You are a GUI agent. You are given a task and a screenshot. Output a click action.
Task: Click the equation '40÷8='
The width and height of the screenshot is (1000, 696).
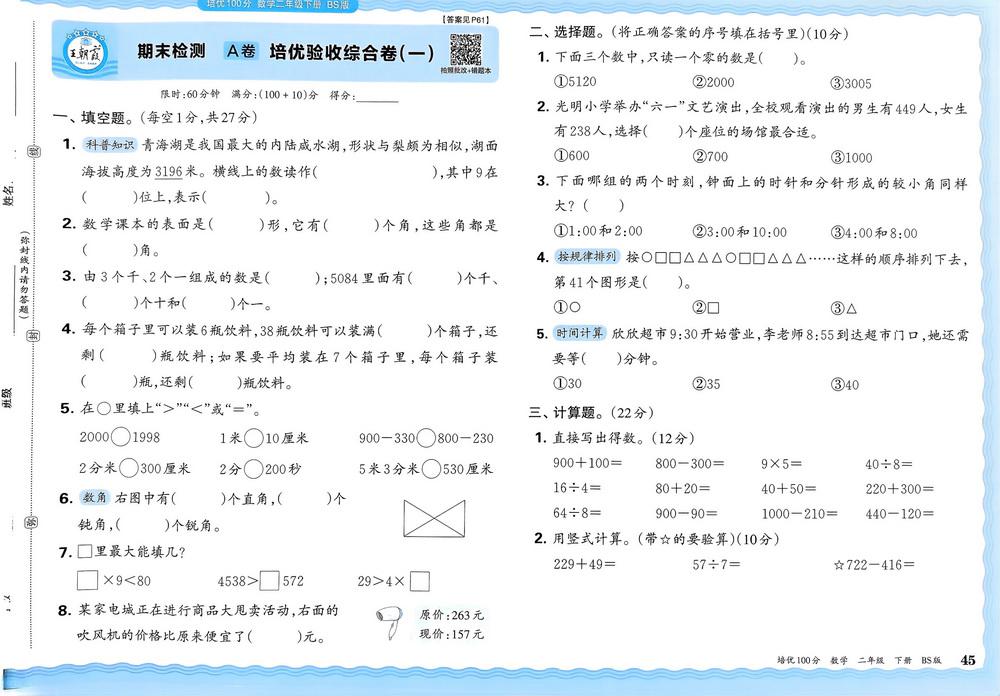point(888,464)
